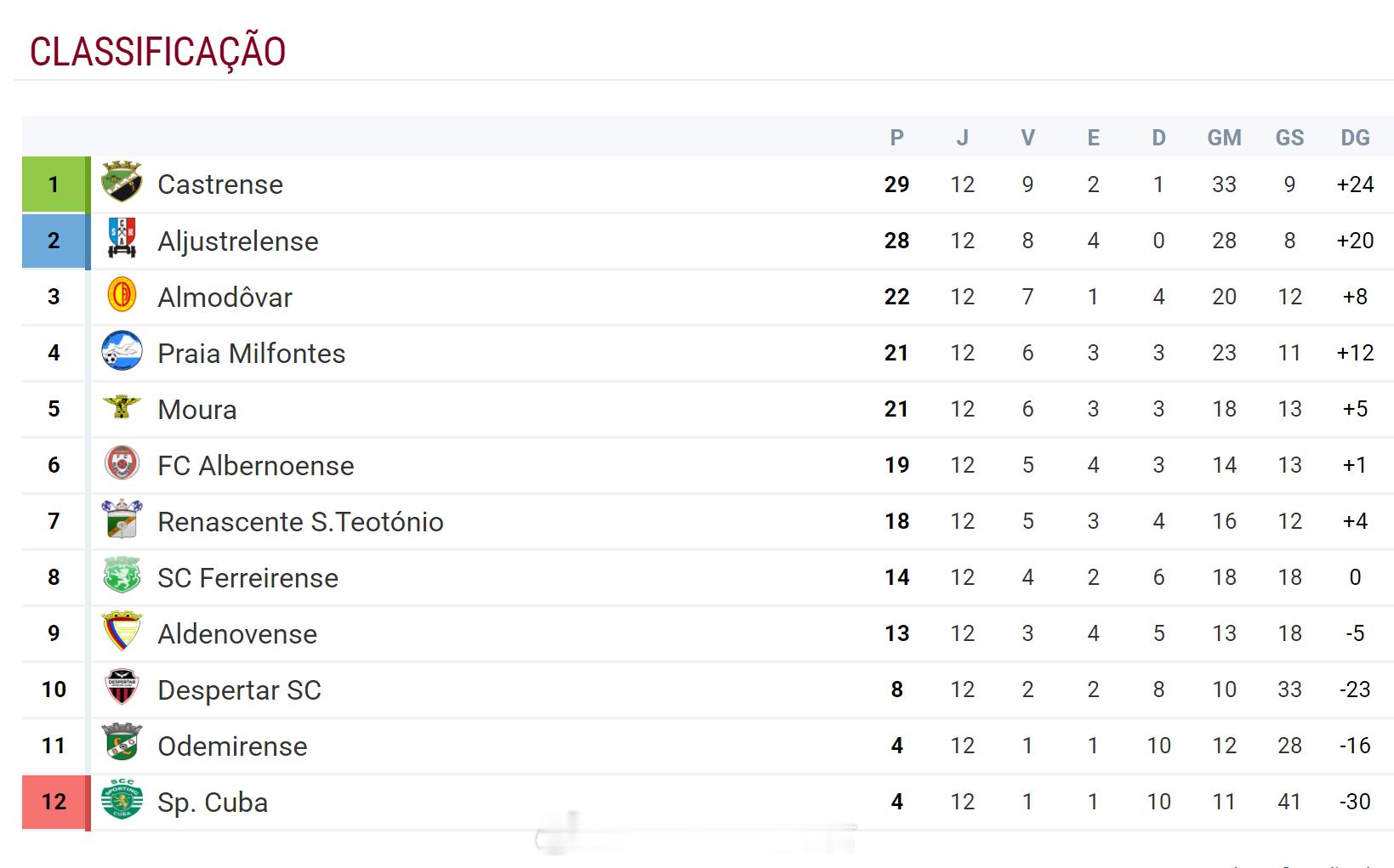
Task: Click the DG column header
Action: tap(1355, 138)
